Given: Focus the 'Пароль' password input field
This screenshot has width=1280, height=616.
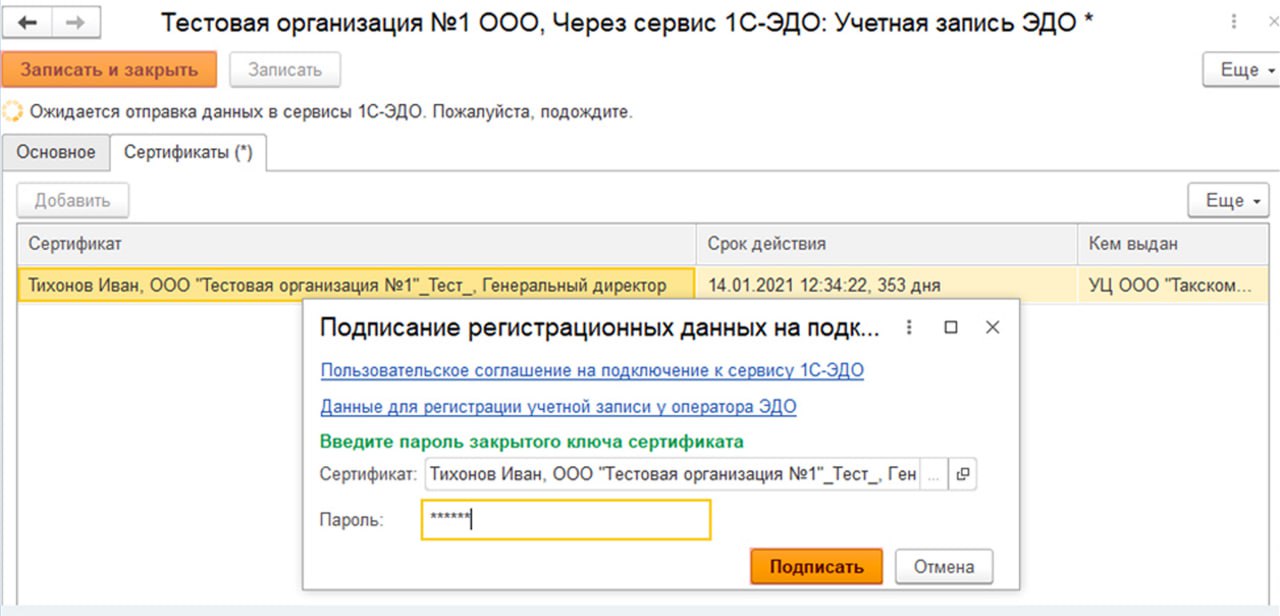Looking at the screenshot, I should click(566, 520).
